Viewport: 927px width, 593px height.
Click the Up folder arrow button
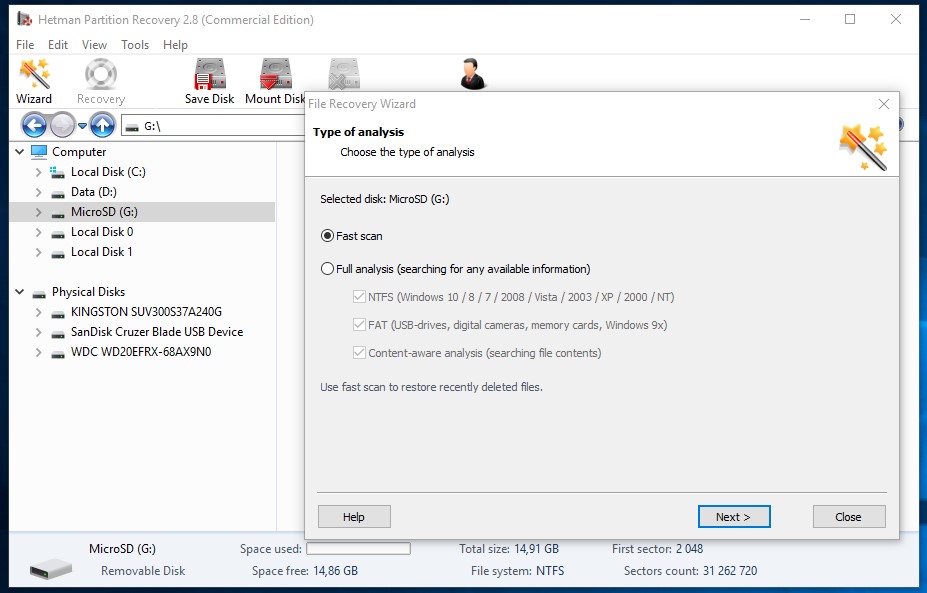tap(101, 126)
